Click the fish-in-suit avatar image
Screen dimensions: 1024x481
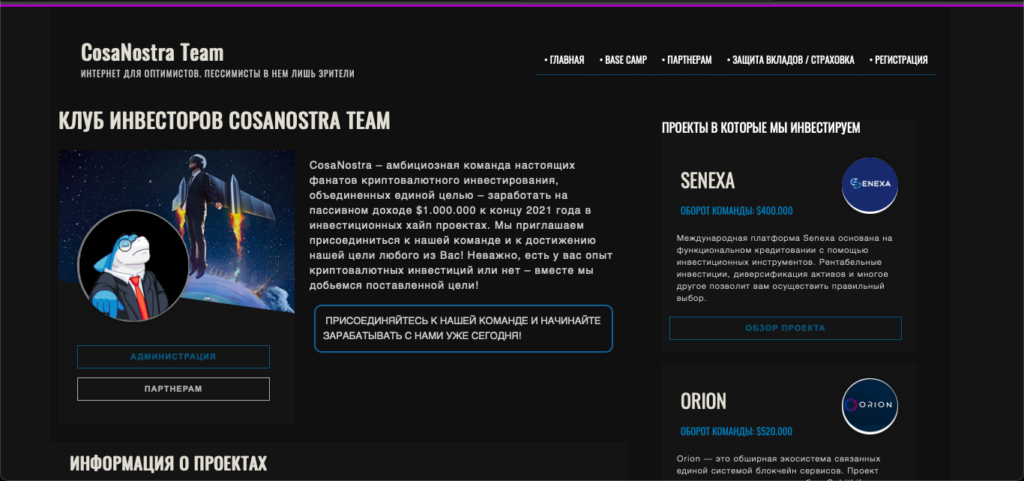133,266
